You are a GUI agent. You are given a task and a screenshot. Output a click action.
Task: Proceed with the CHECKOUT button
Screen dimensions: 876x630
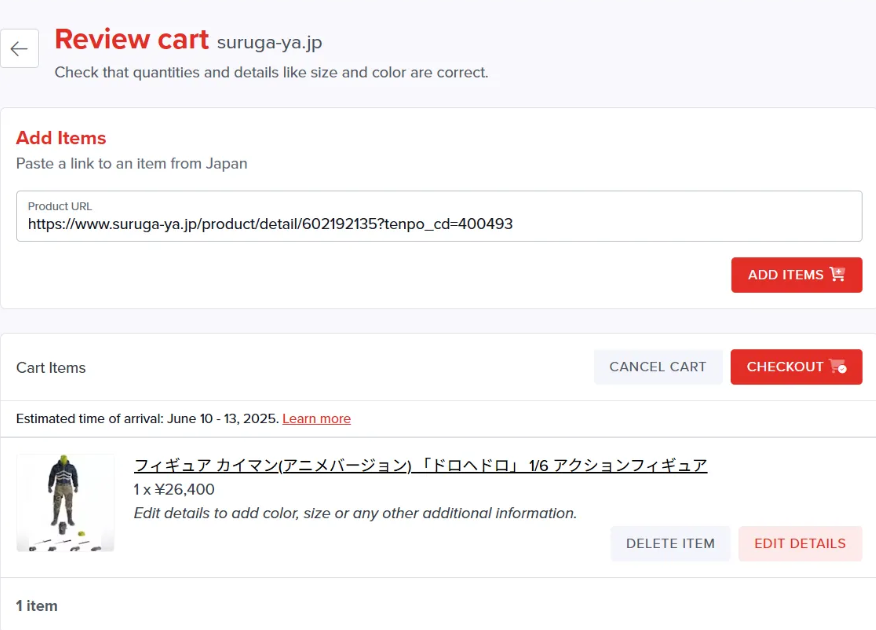796,367
